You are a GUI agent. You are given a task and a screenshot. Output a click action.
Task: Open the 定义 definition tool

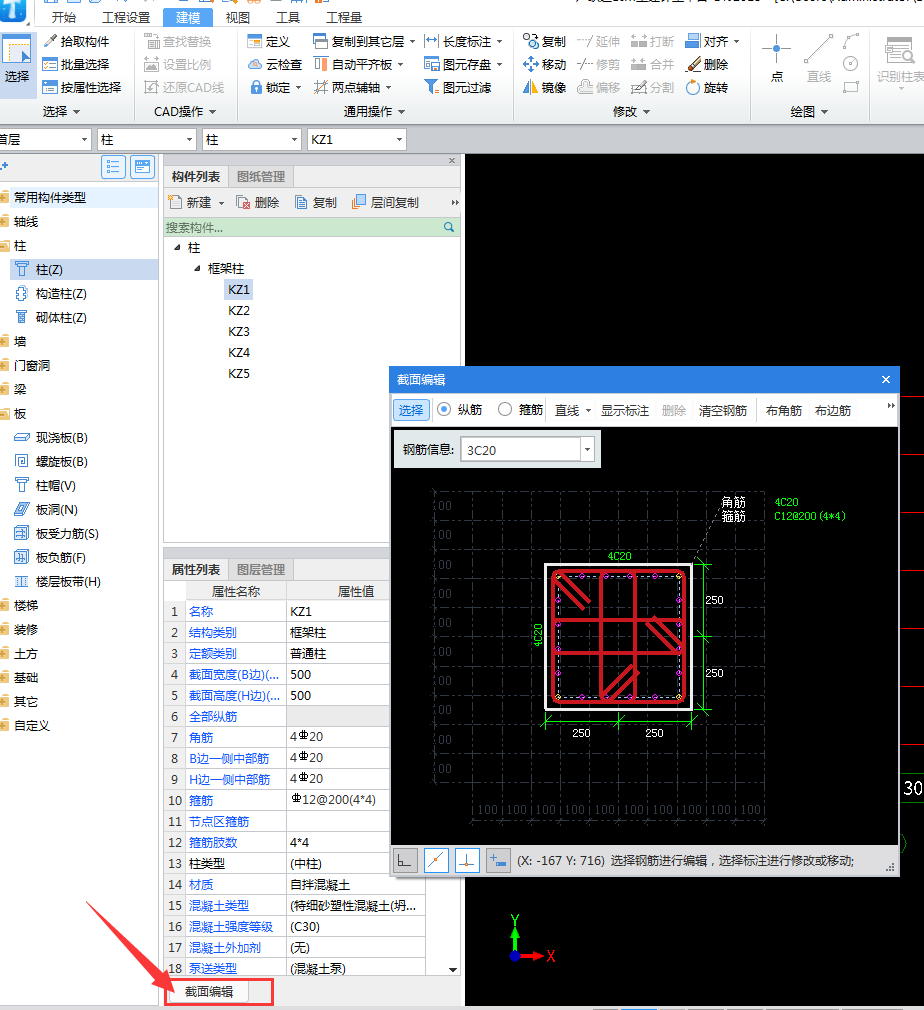point(269,42)
